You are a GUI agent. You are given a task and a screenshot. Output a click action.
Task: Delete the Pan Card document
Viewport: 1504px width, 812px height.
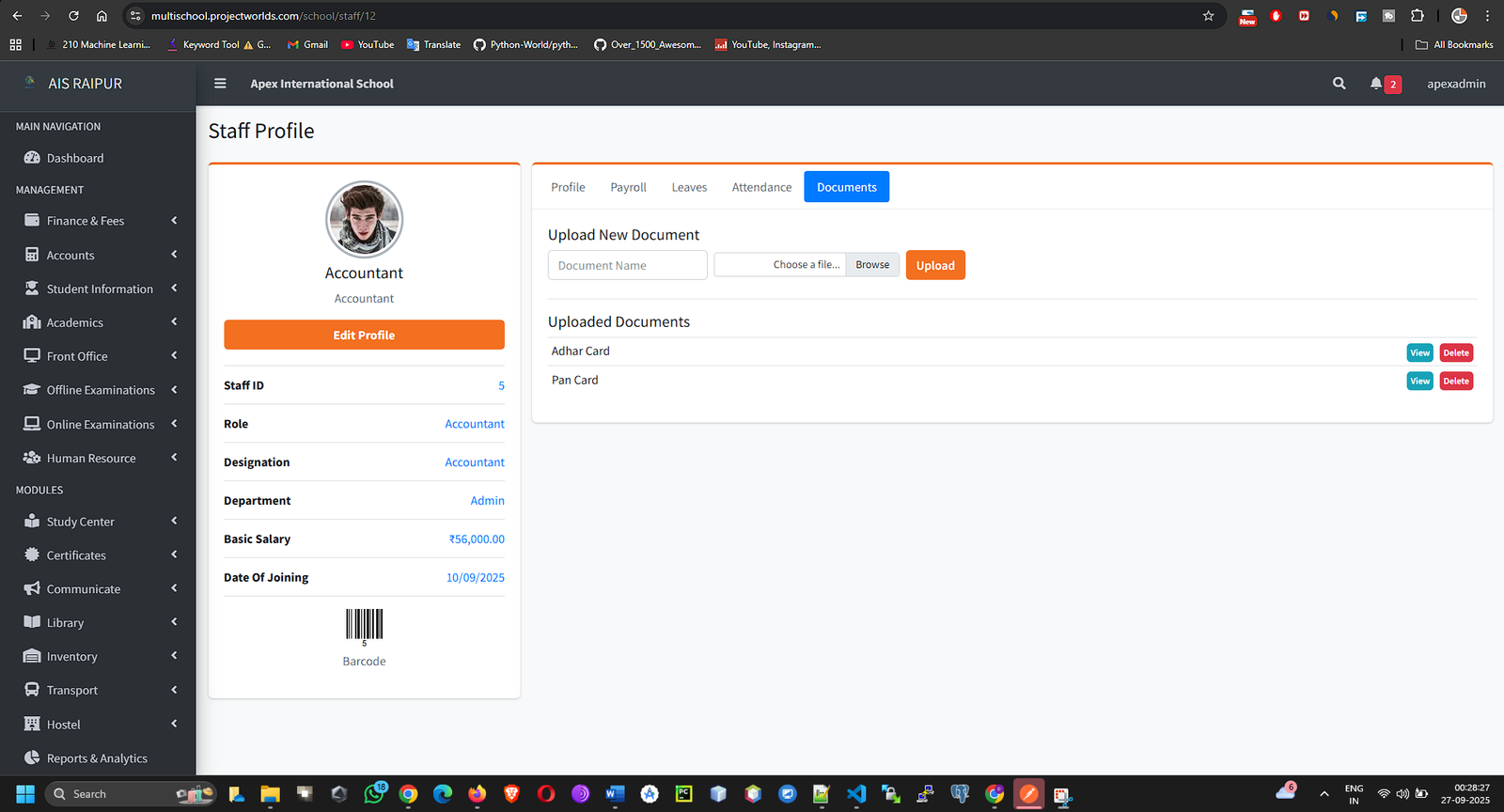[x=1455, y=381]
